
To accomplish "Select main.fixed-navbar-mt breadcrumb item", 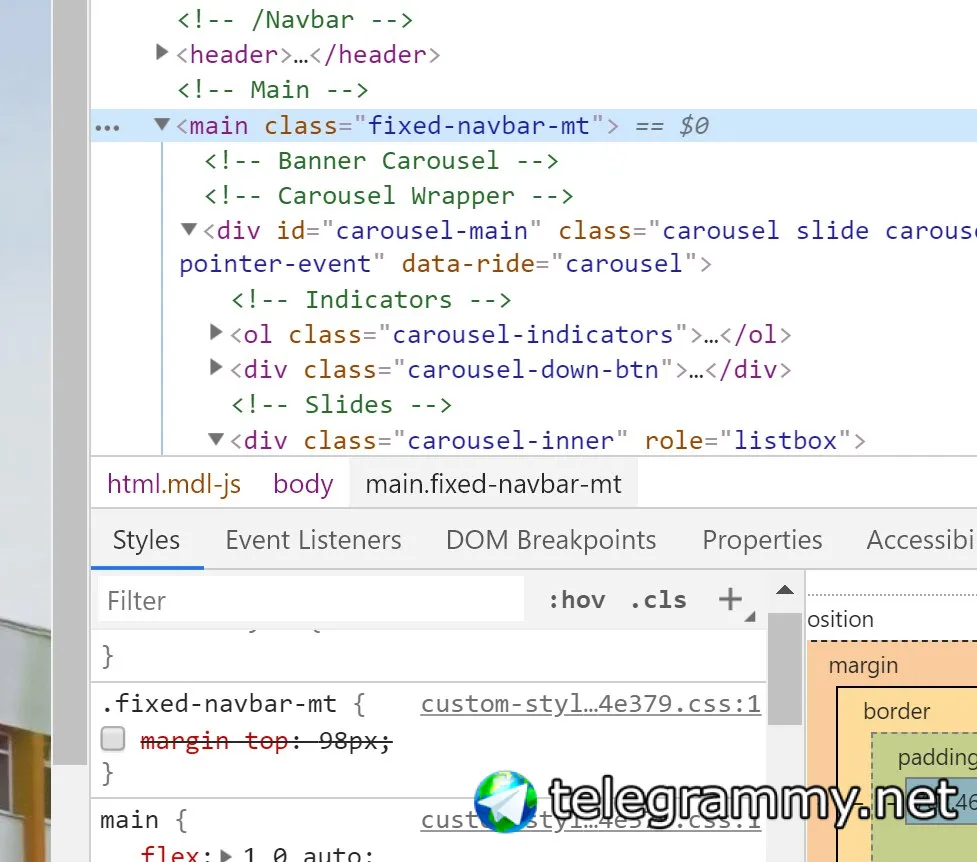I will [x=493, y=484].
